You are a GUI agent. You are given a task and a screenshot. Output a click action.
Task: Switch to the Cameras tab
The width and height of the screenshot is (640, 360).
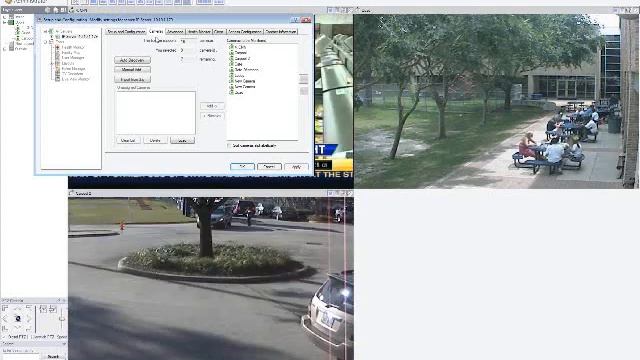[x=156, y=31]
